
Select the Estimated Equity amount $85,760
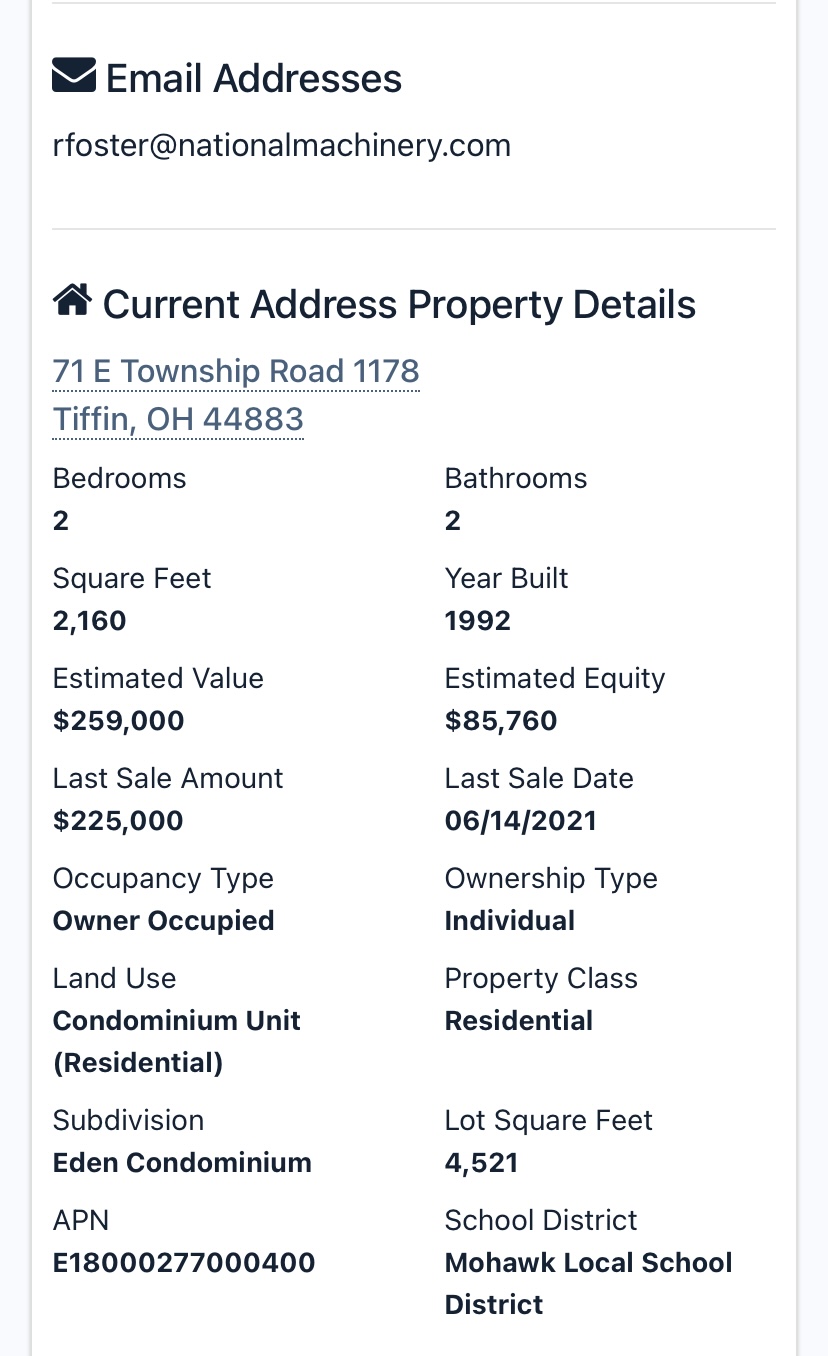coord(501,721)
